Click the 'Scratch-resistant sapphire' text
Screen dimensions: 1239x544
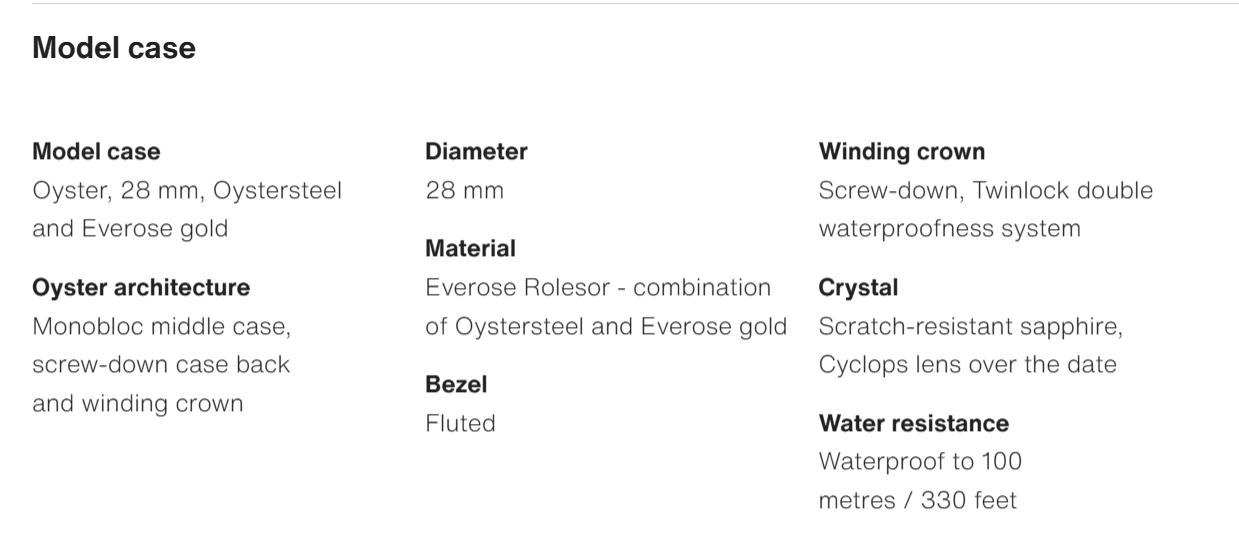click(971, 326)
